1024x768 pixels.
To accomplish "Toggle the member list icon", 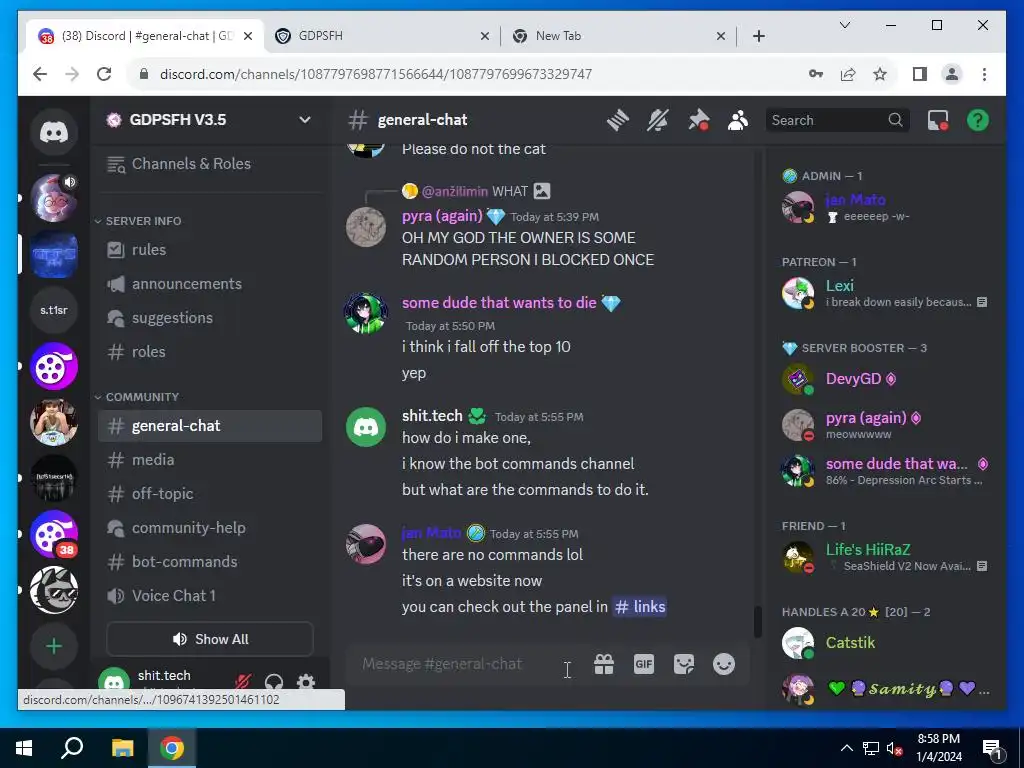I will pyautogui.click(x=738, y=120).
